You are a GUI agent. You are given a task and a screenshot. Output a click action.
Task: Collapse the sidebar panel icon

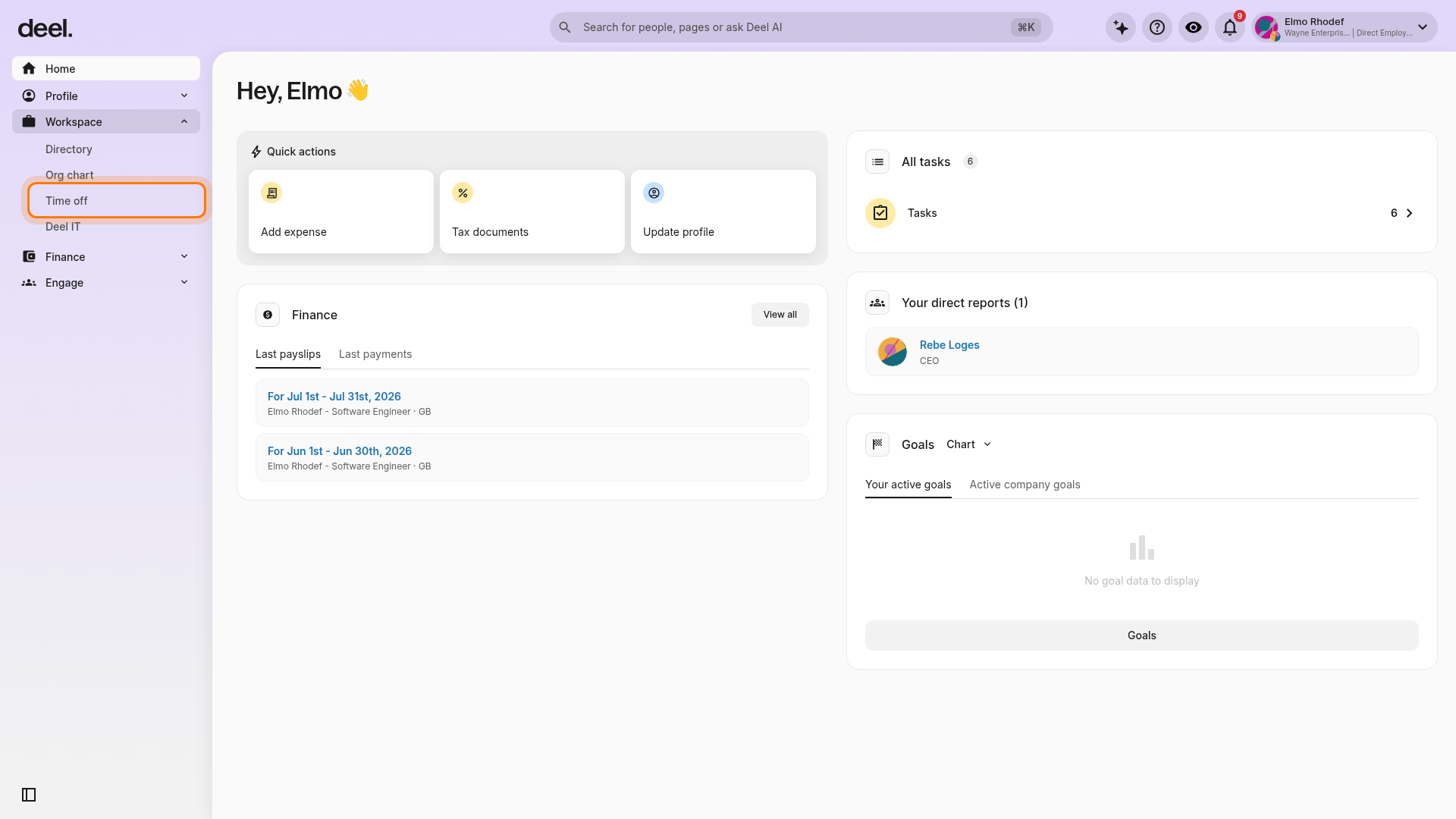(29, 795)
